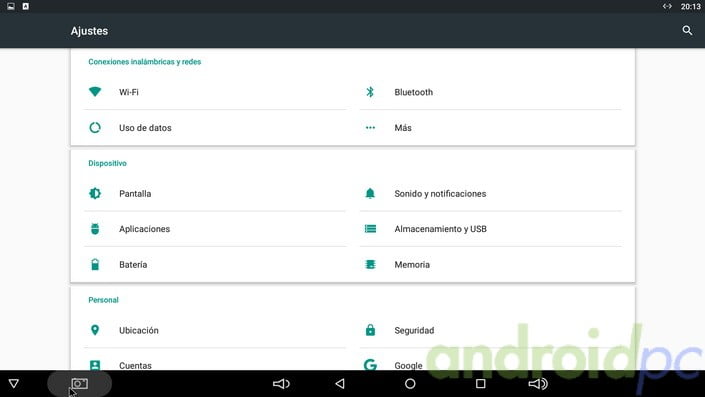Open Wi-Fi settings
Viewport: 705px width, 397px height.
tap(215, 92)
